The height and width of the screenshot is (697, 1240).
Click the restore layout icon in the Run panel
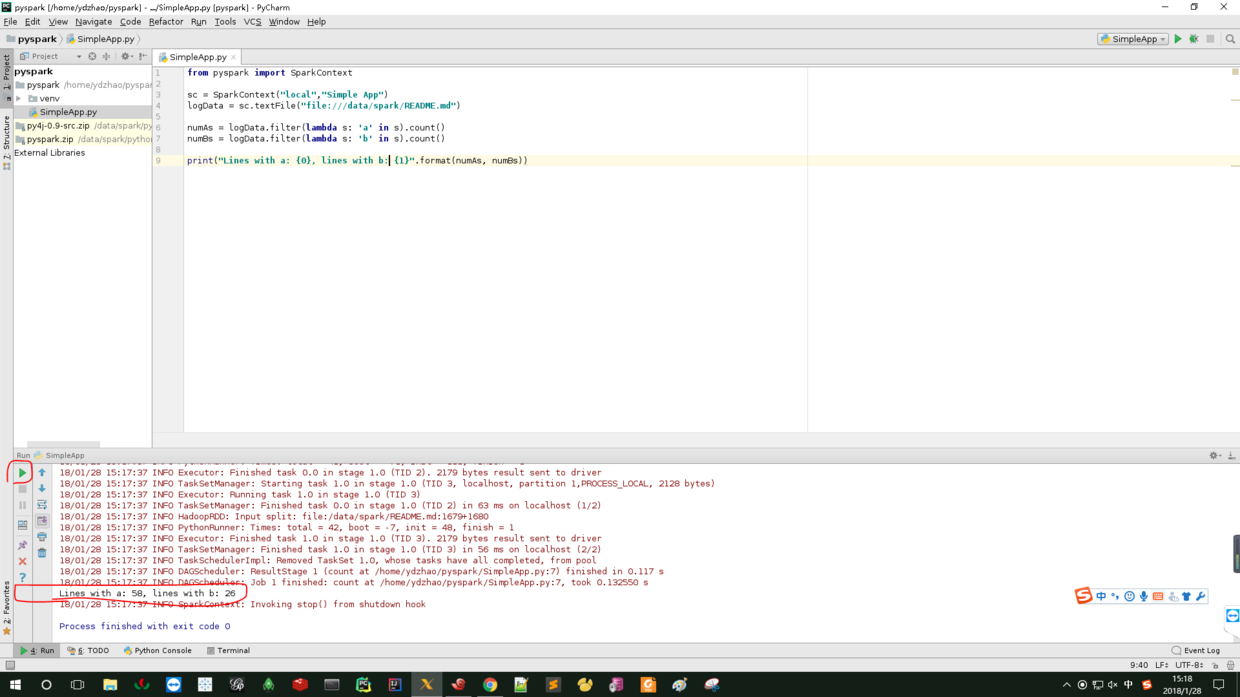[22, 525]
